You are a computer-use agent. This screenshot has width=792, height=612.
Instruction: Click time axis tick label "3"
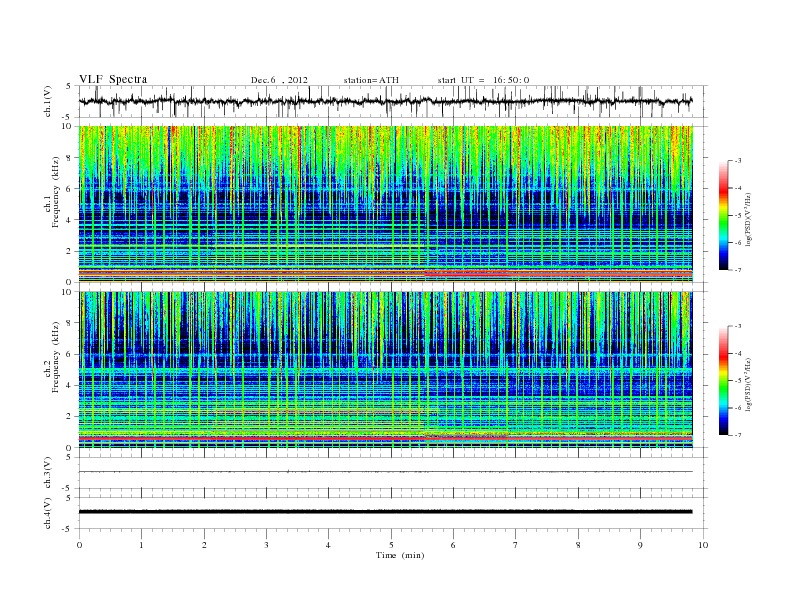point(266,545)
